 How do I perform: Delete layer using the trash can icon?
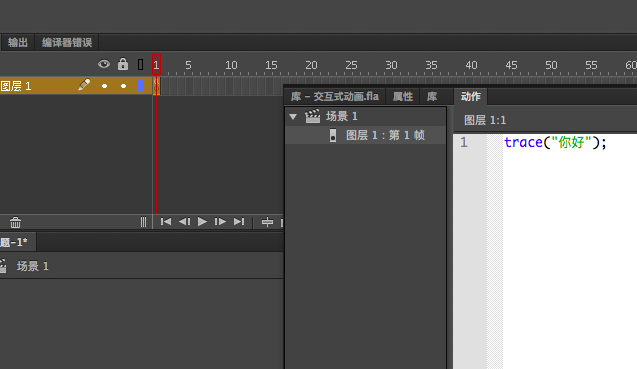point(15,222)
